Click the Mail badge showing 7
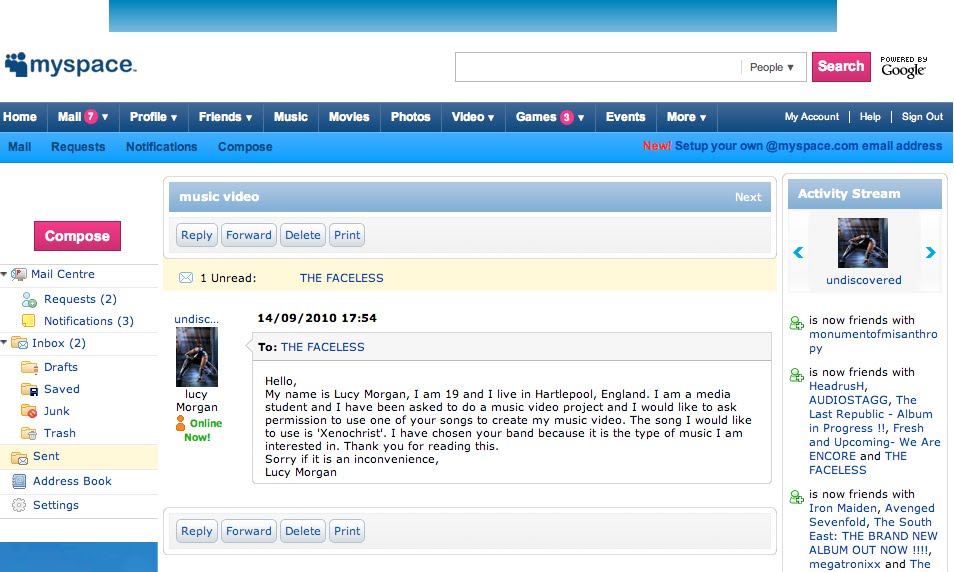The width and height of the screenshot is (954, 572). 91,116
